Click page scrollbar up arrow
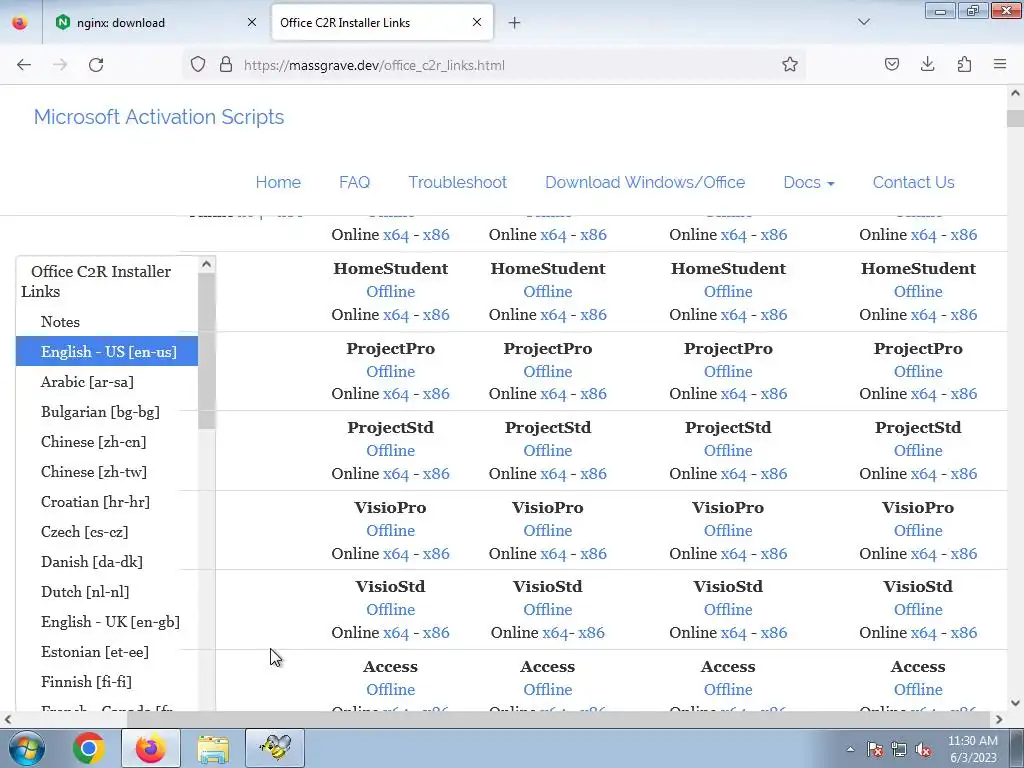Viewport: 1024px width, 768px height. click(1015, 93)
